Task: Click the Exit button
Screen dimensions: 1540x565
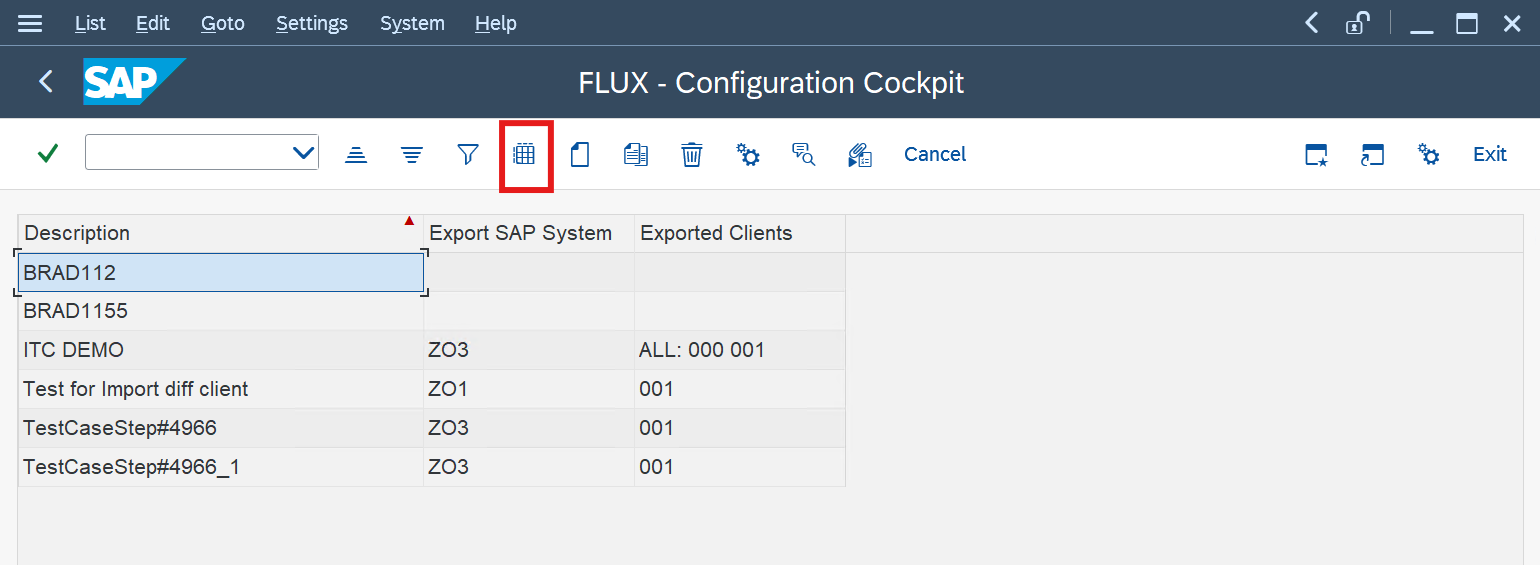Action: pyautogui.click(x=1489, y=154)
